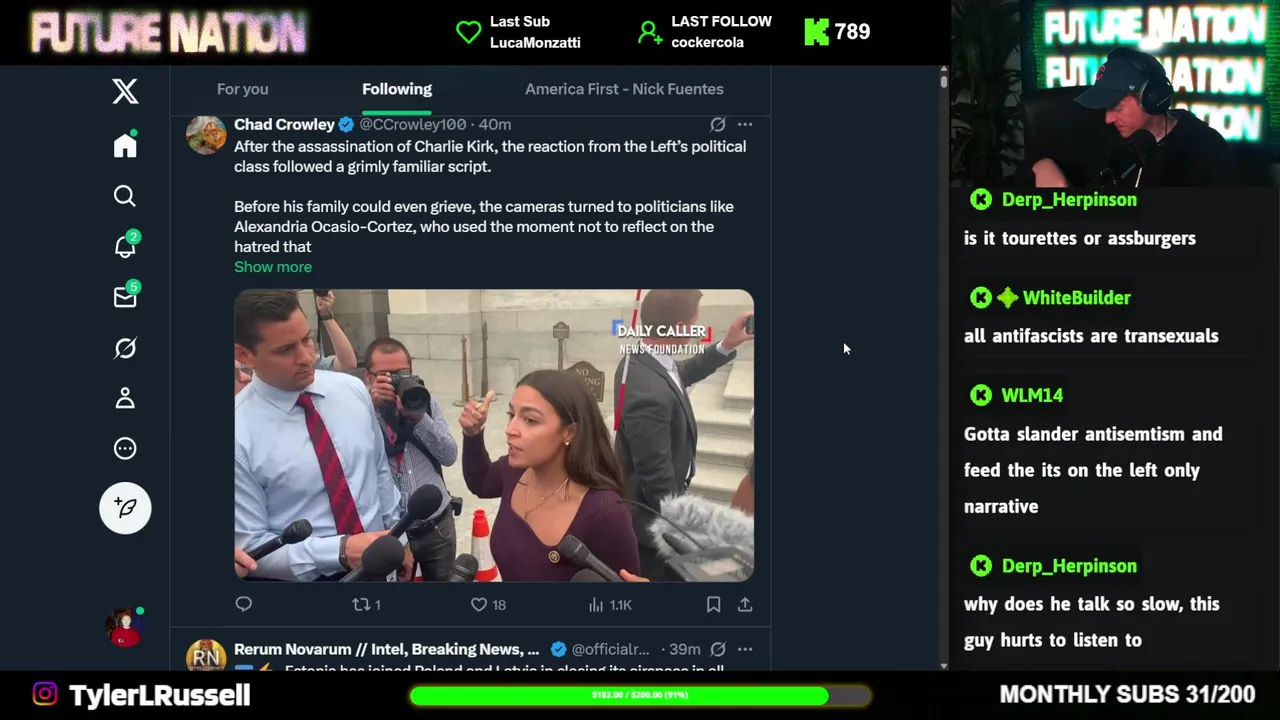1280x720 pixels.
Task: View analytics showing 1.1K views
Action: 610,604
